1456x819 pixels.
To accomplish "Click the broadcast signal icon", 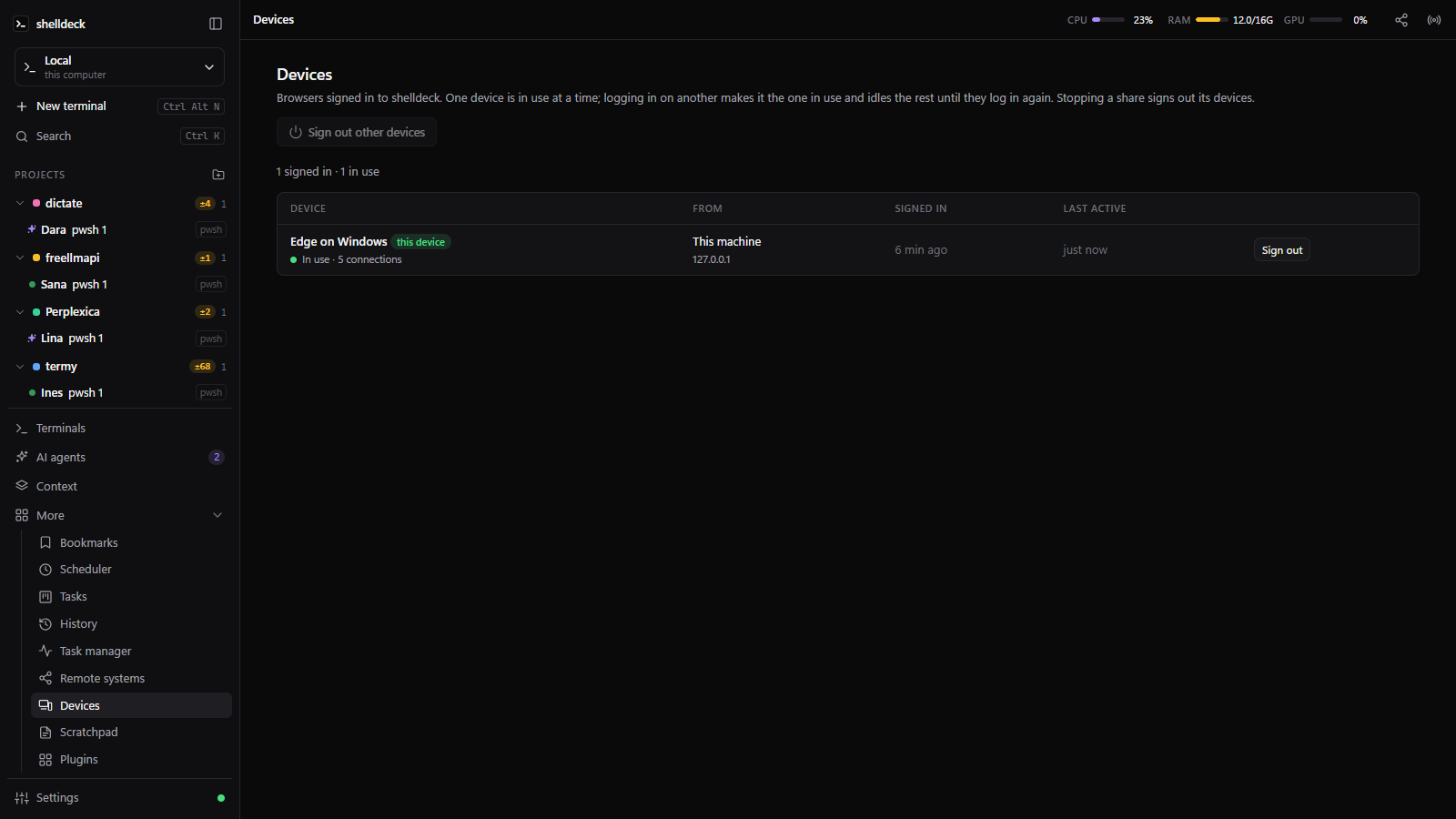I will [1434, 20].
